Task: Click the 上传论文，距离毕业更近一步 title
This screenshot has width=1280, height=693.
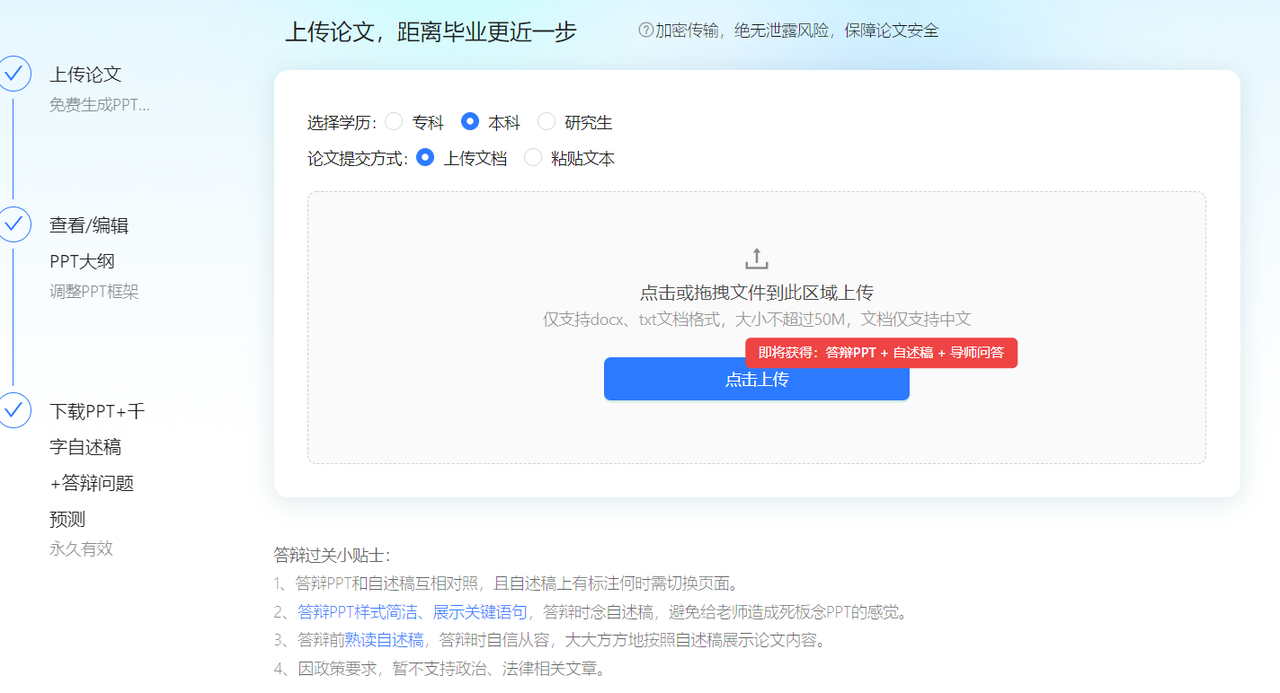Action: tap(431, 31)
